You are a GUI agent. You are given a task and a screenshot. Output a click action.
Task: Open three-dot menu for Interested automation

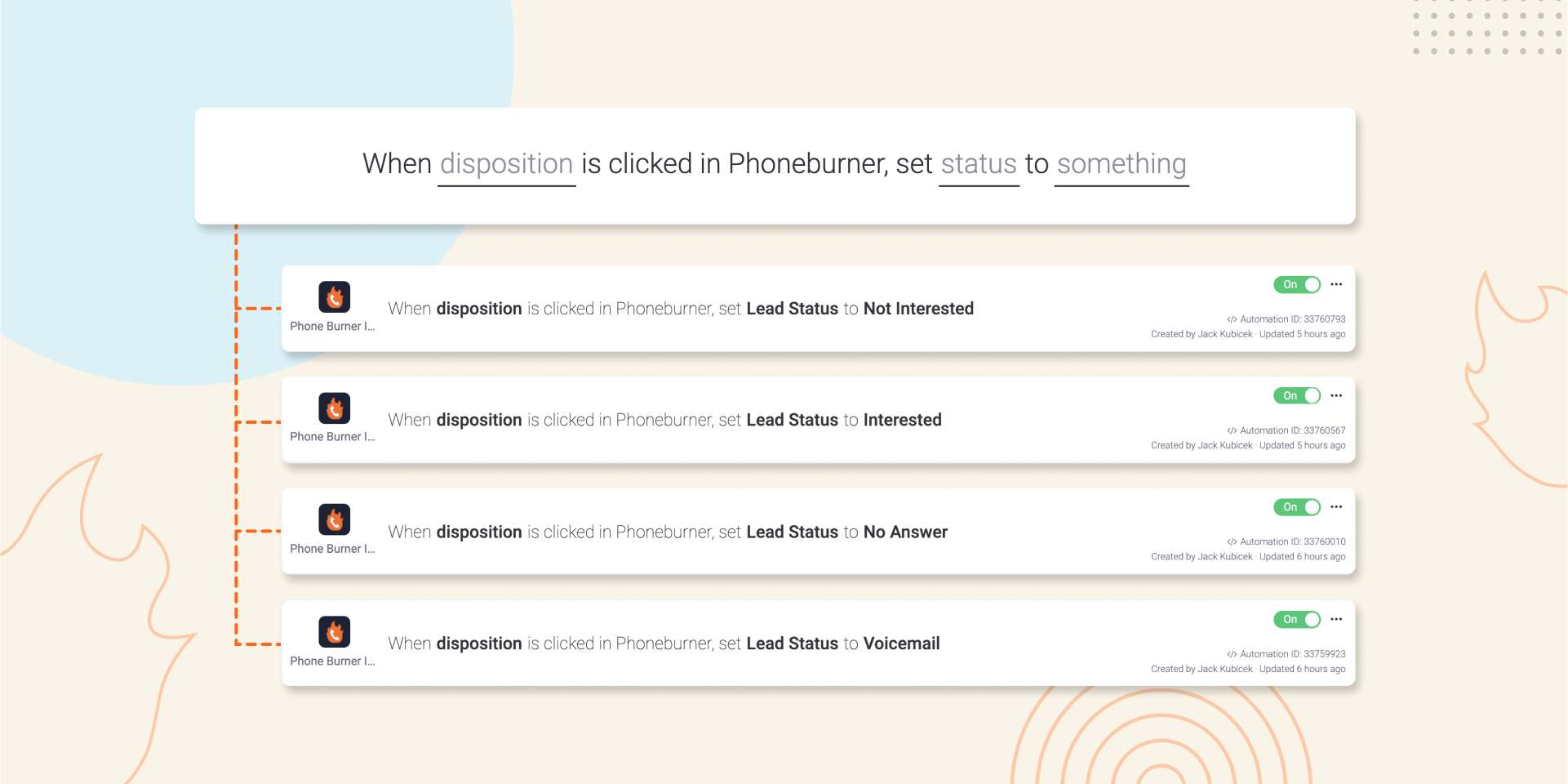pos(1336,395)
